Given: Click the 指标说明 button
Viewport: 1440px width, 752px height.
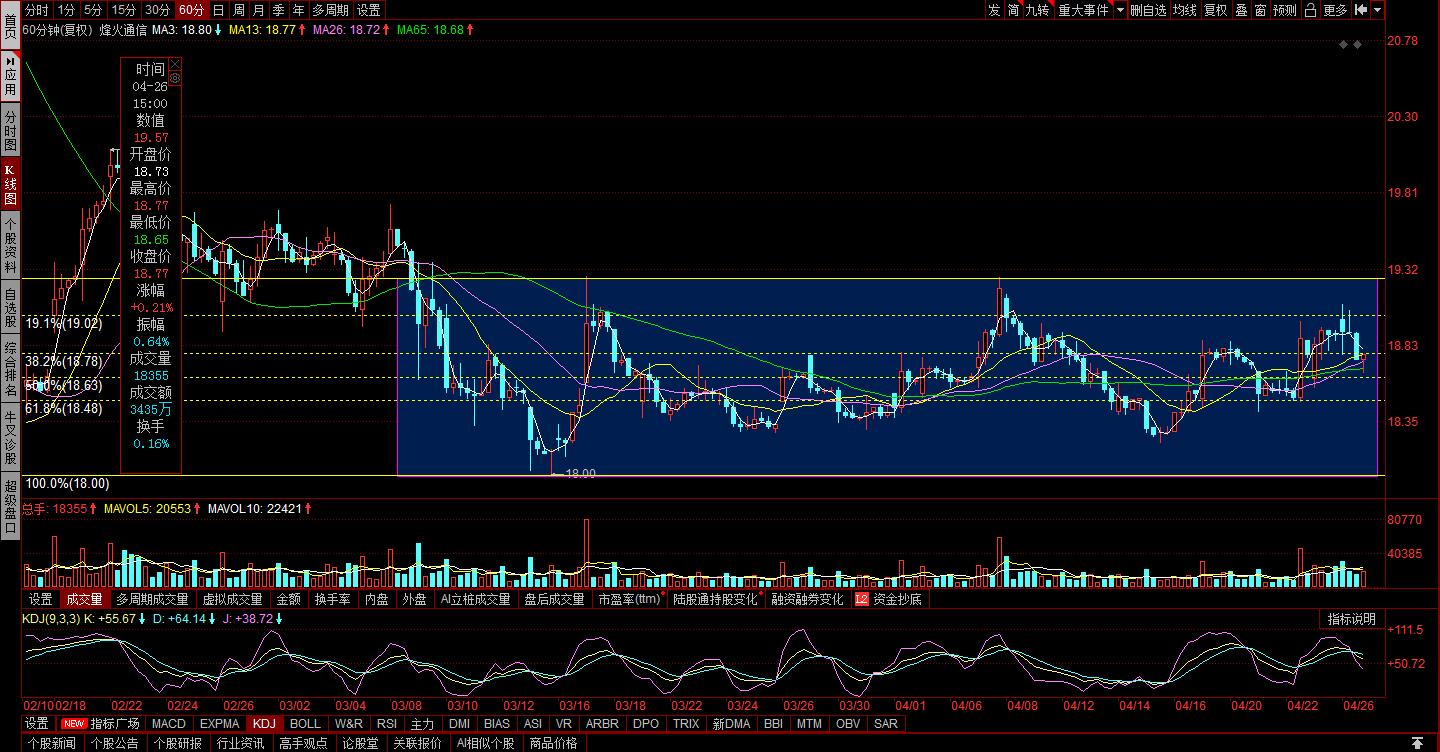Looking at the screenshot, I should (x=1351, y=619).
